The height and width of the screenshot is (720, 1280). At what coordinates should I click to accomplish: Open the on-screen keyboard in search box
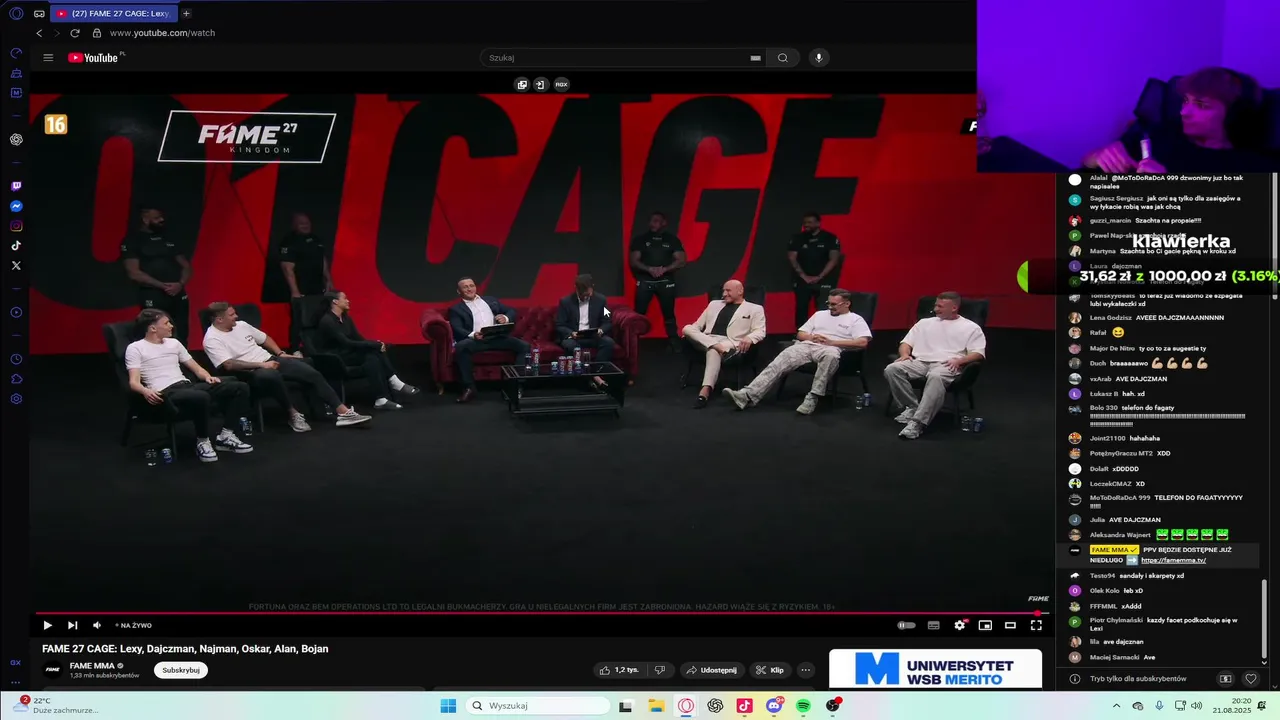755,58
